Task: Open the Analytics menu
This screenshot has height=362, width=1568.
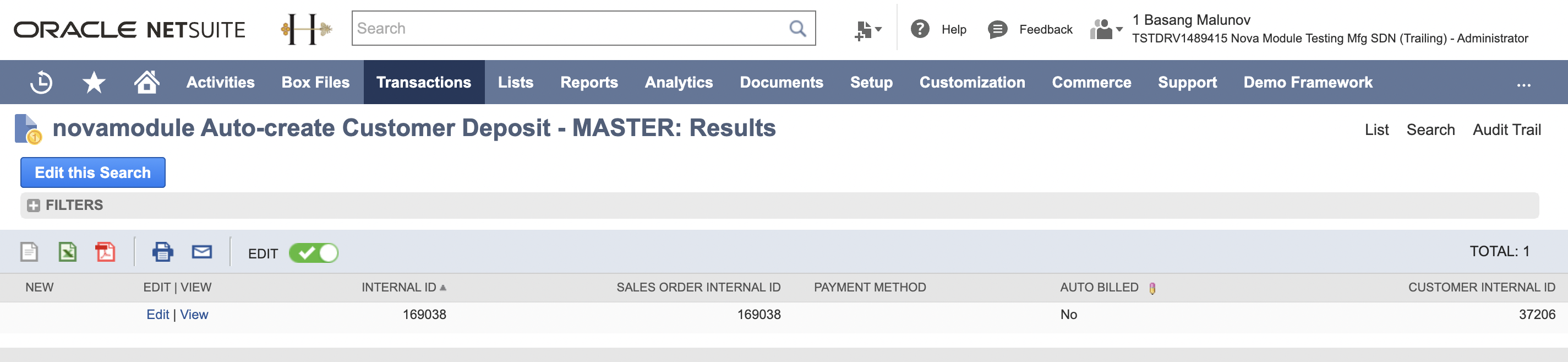Action: 679,82
